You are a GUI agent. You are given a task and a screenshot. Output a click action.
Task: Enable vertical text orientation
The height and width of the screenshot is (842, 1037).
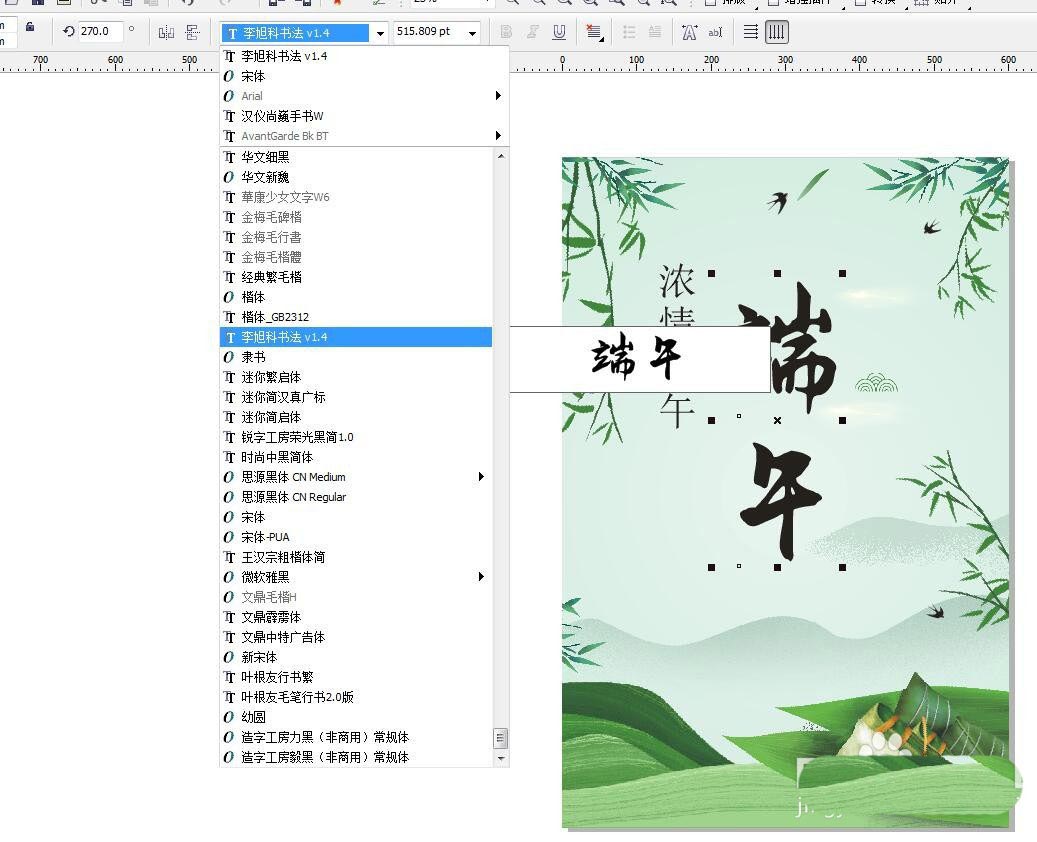tap(776, 32)
